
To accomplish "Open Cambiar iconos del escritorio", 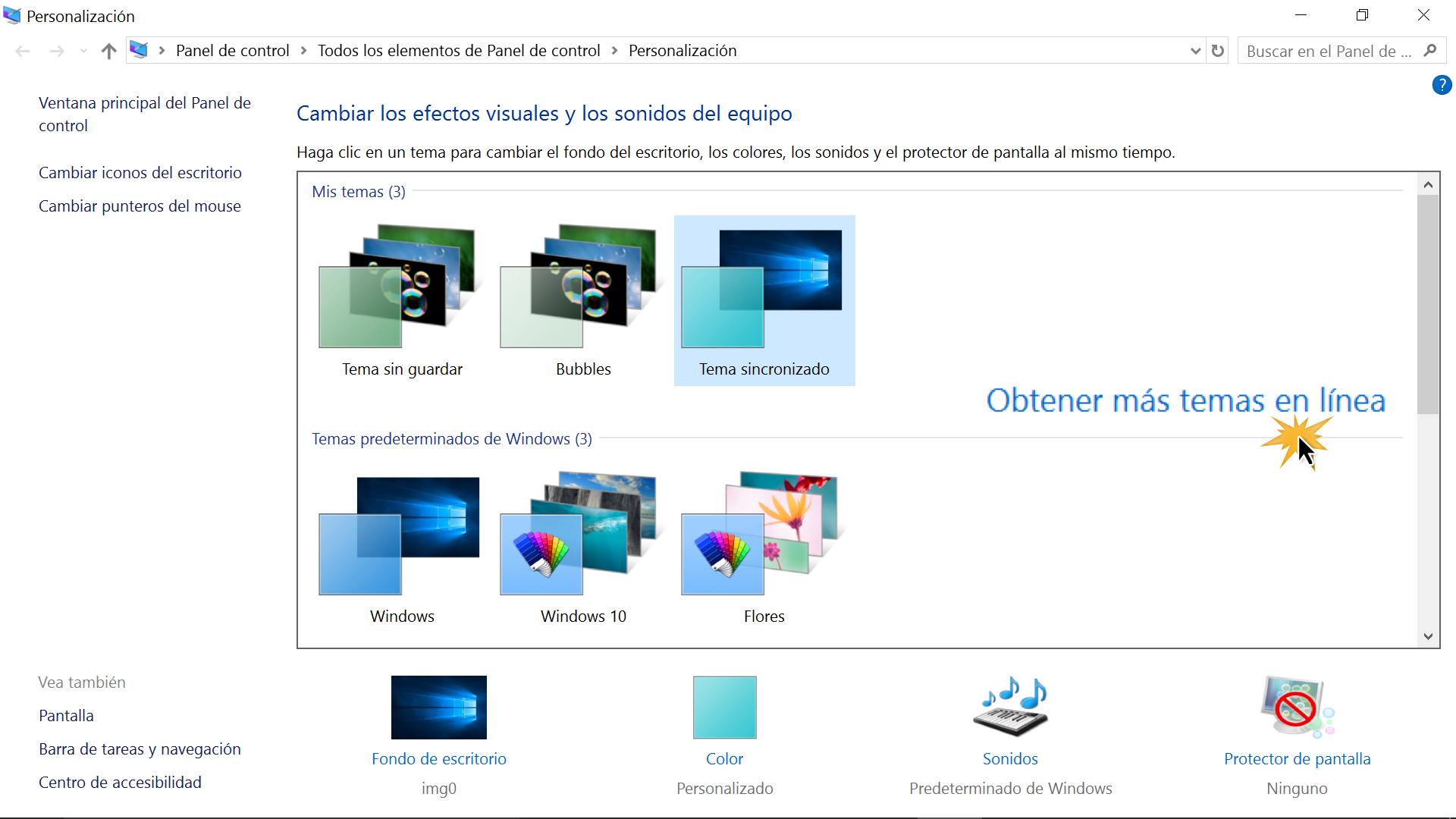I will pos(140,173).
